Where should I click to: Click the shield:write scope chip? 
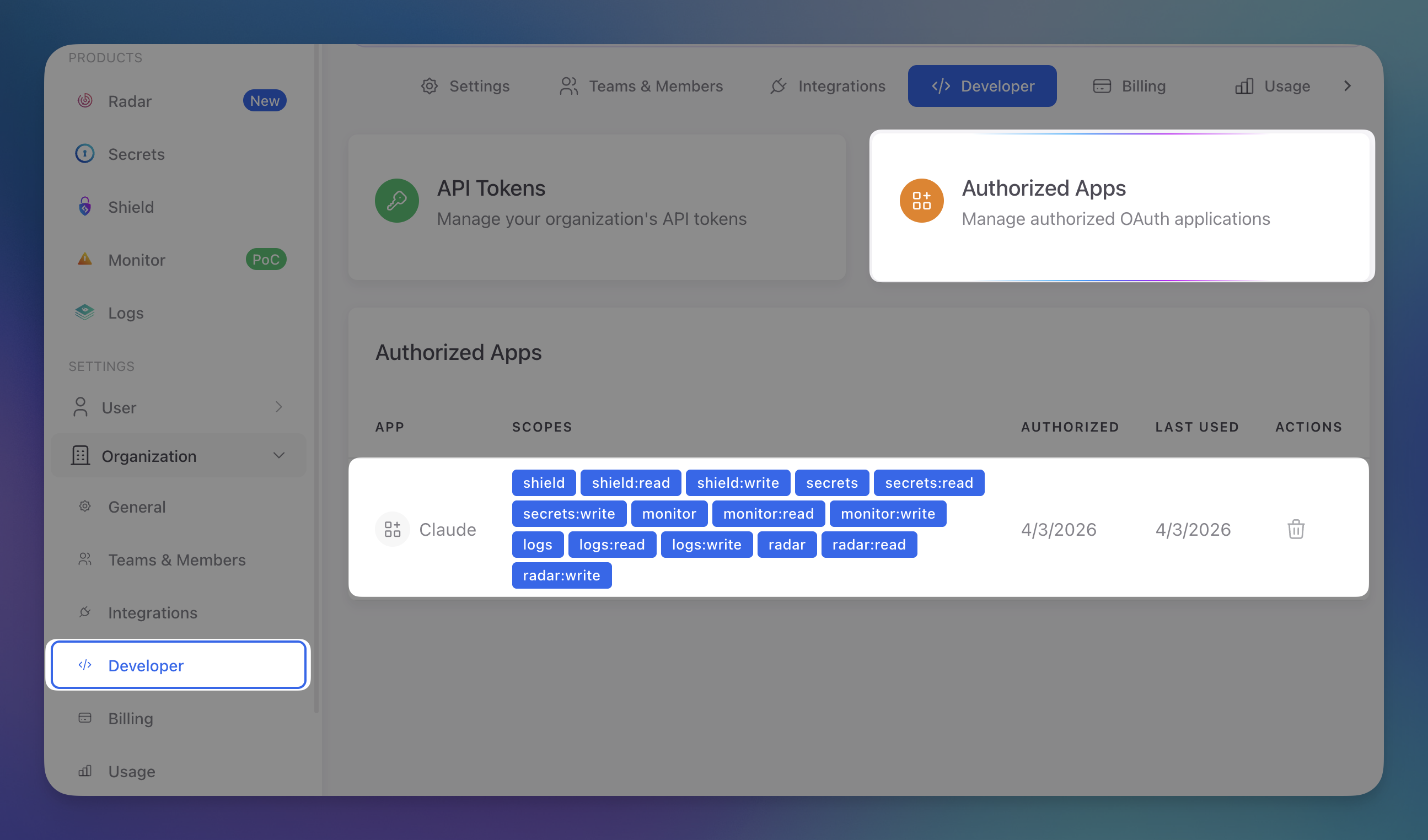pyautogui.click(x=738, y=483)
